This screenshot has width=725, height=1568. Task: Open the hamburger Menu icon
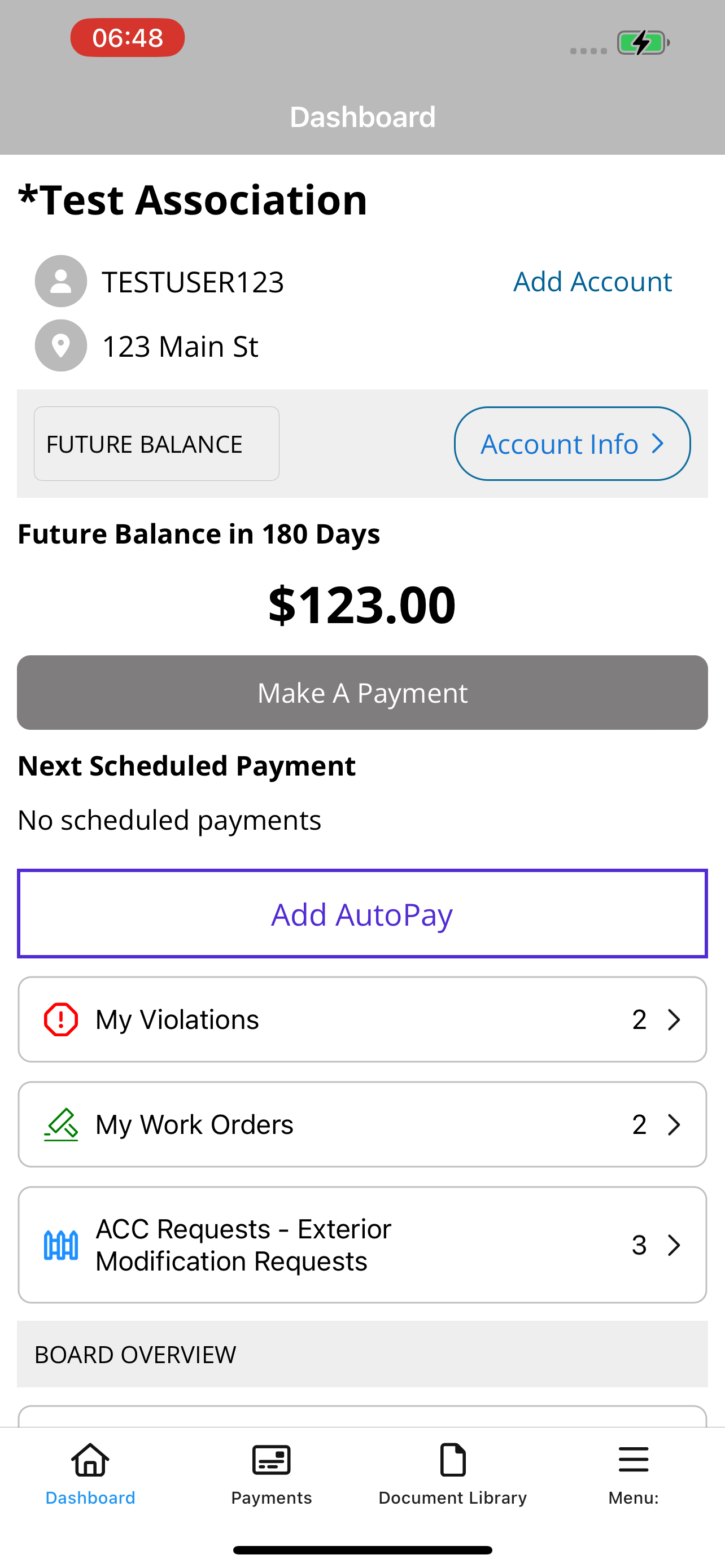click(634, 1460)
